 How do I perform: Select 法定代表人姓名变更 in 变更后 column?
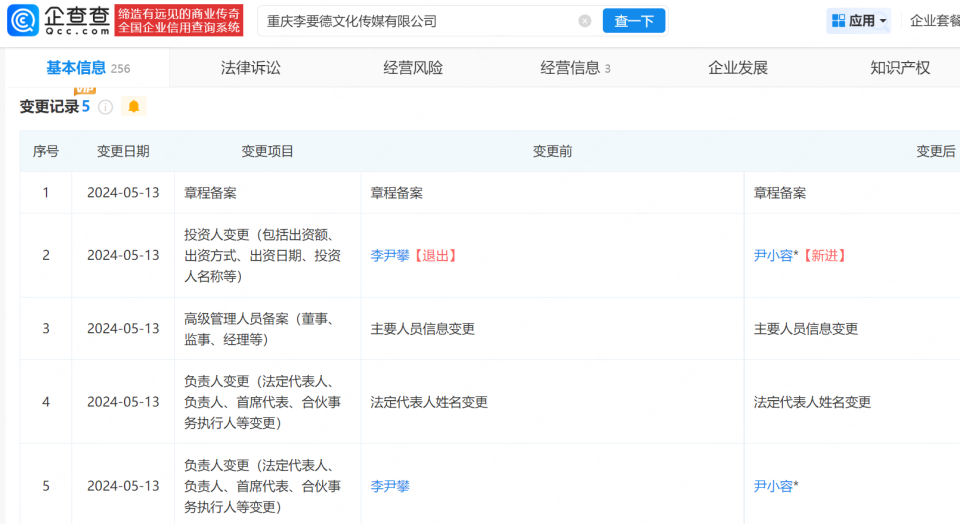click(812, 402)
